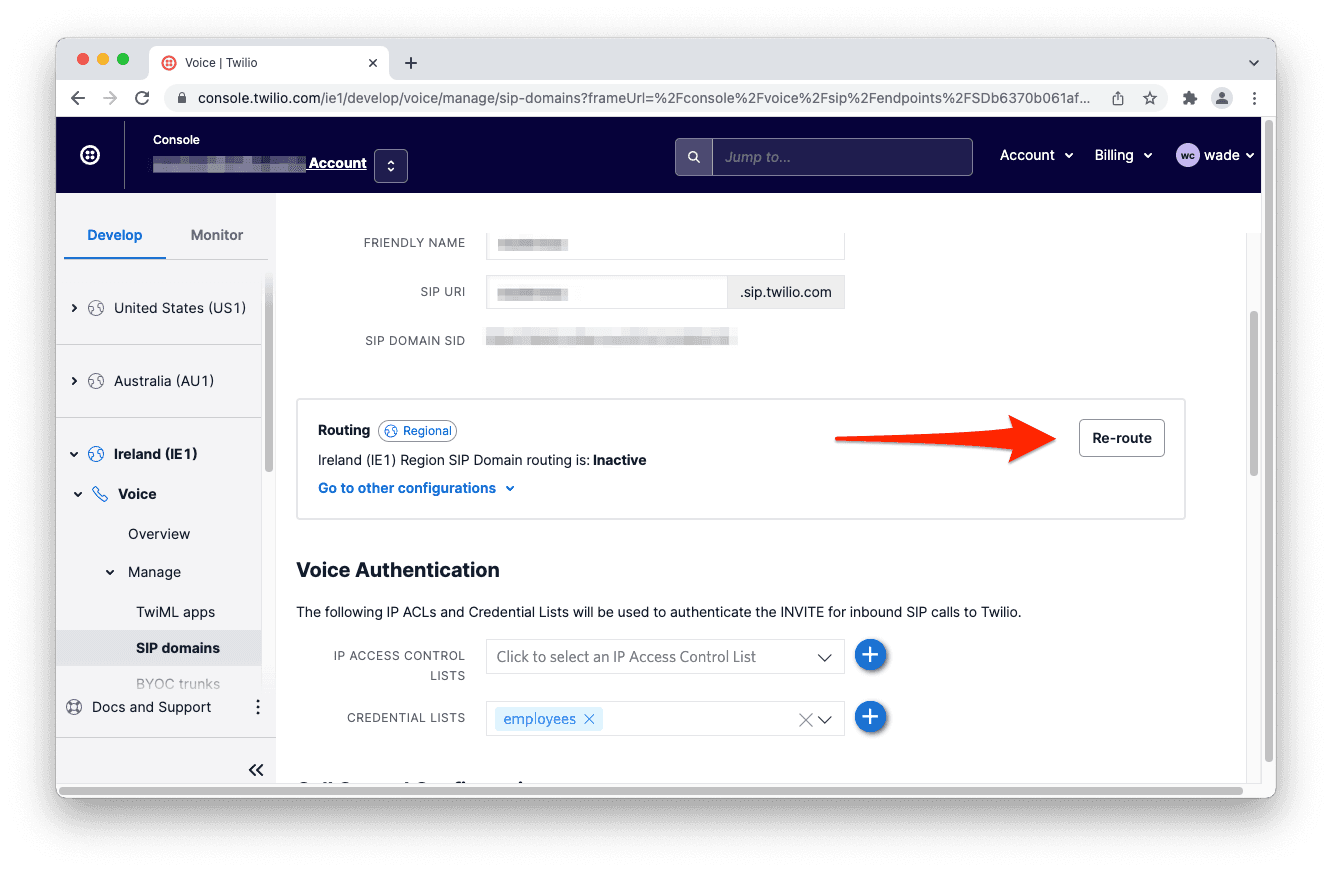Collapse the sidebar with double chevron
The width and height of the screenshot is (1332, 872).
pyautogui.click(x=256, y=769)
